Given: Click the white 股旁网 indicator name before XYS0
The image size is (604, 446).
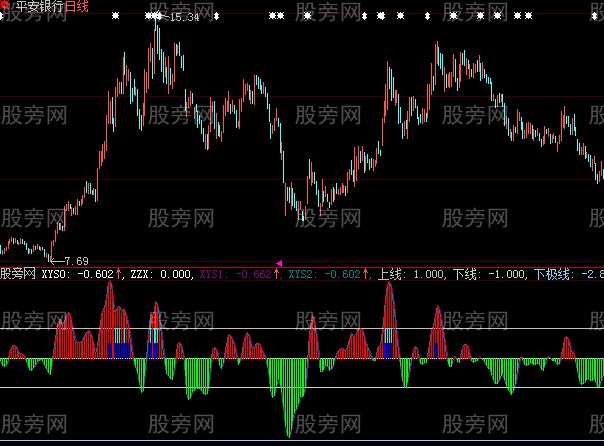Looking at the screenshot, I should coord(18,274).
